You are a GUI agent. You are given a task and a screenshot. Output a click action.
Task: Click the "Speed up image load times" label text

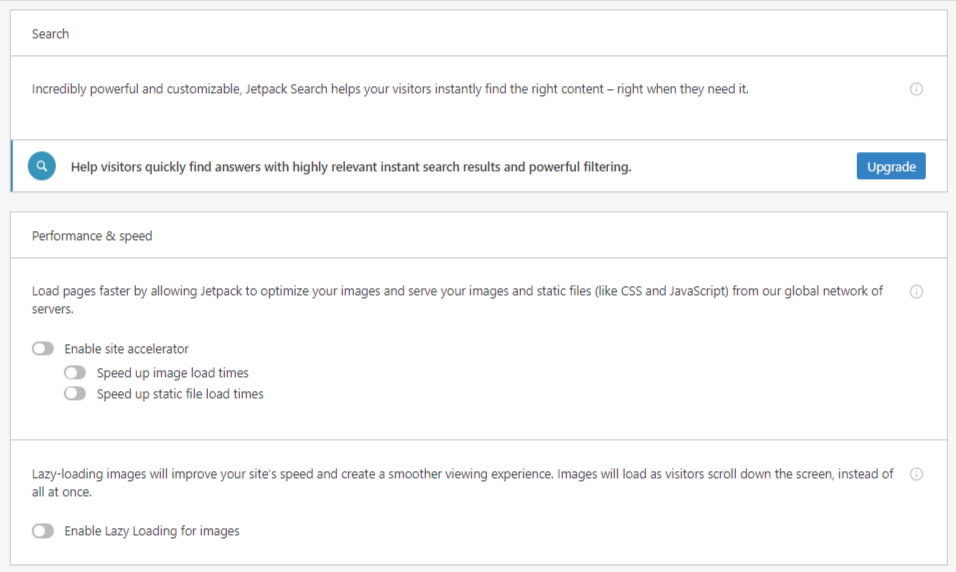coord(173,373)
